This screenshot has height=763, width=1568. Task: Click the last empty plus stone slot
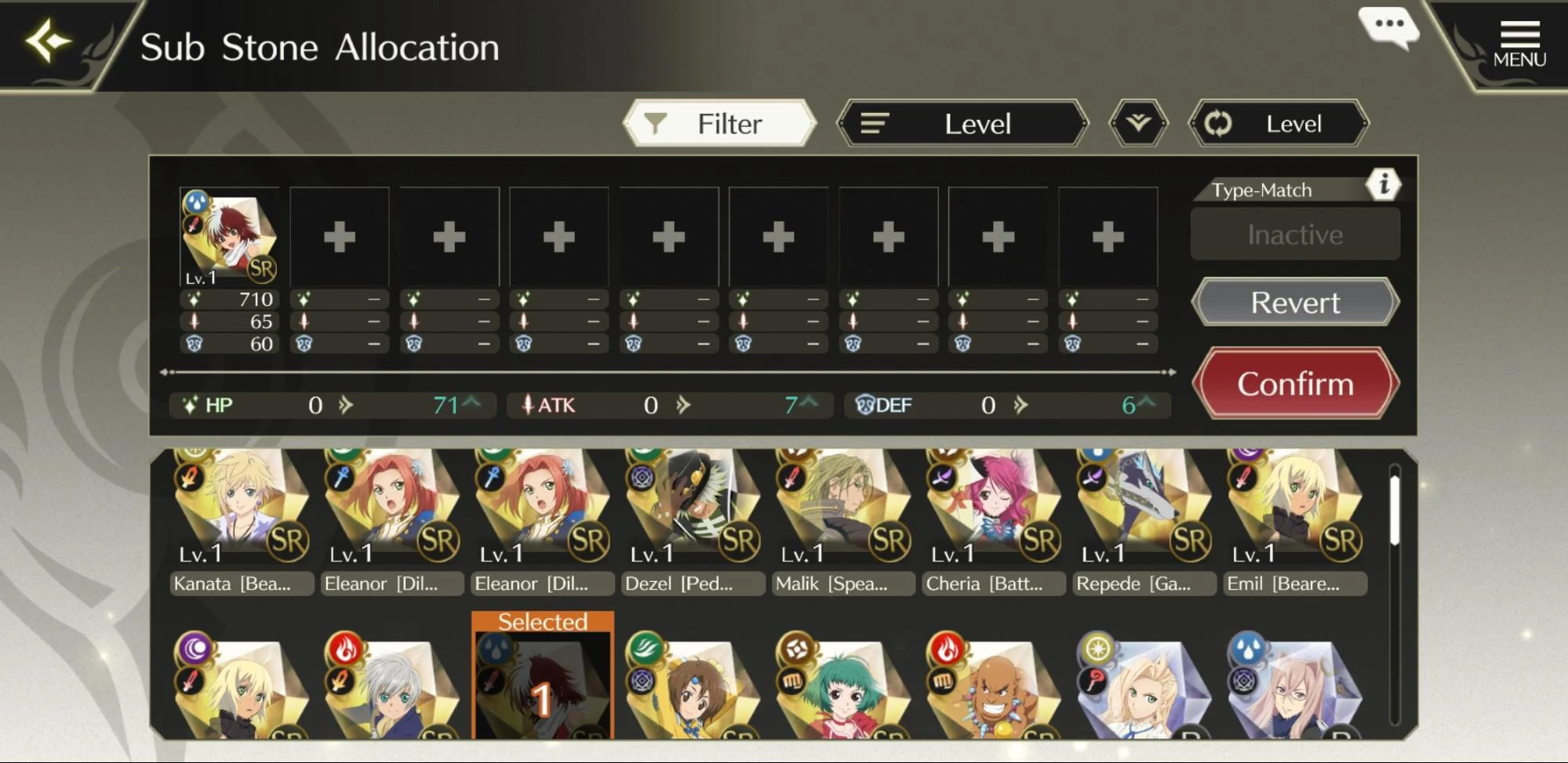point(1108,237)
